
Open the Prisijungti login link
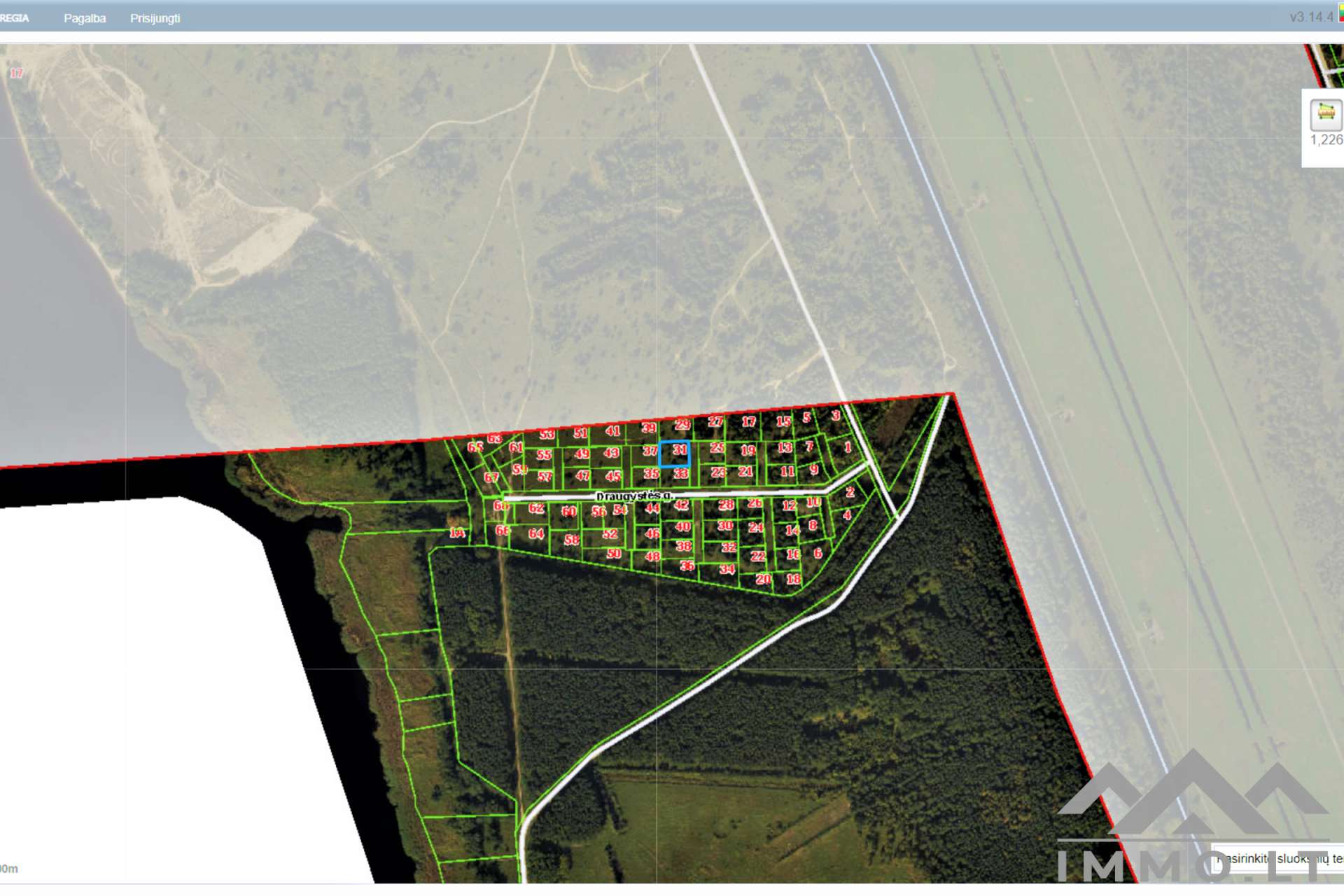155,18
